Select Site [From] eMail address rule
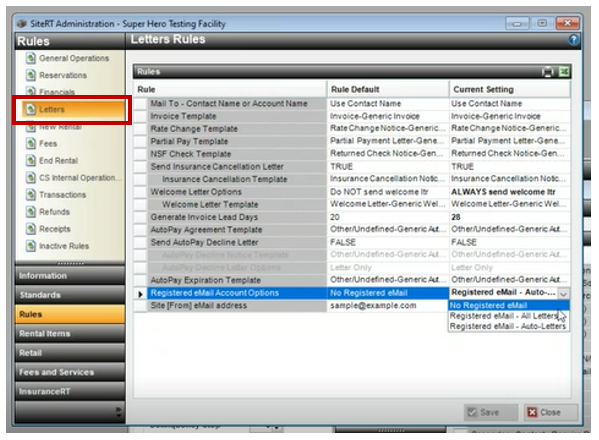Image resolution: width=599 pixels, height=440 pixels. [237, 306]
